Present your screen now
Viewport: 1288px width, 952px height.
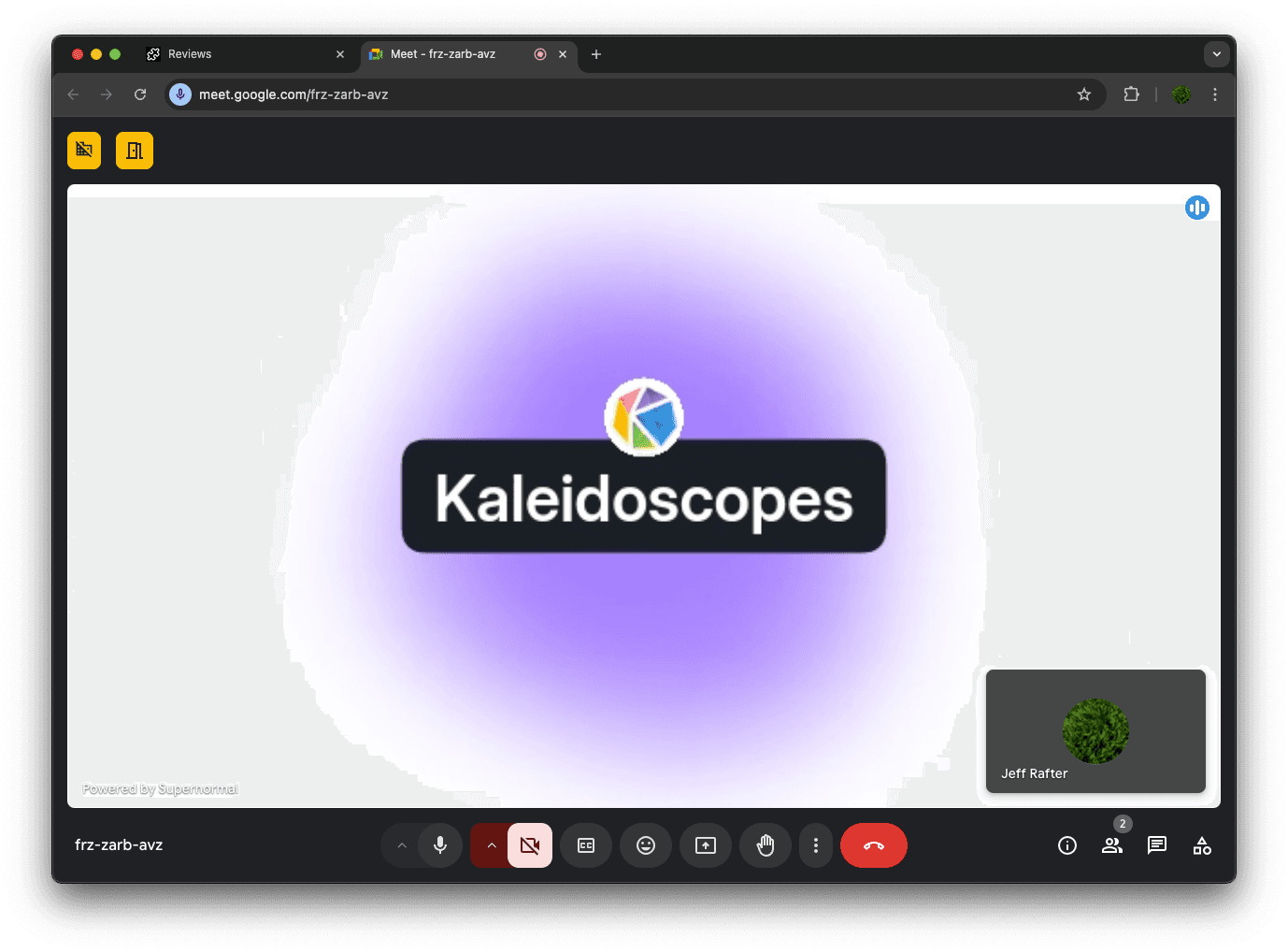tap(706, 845)
